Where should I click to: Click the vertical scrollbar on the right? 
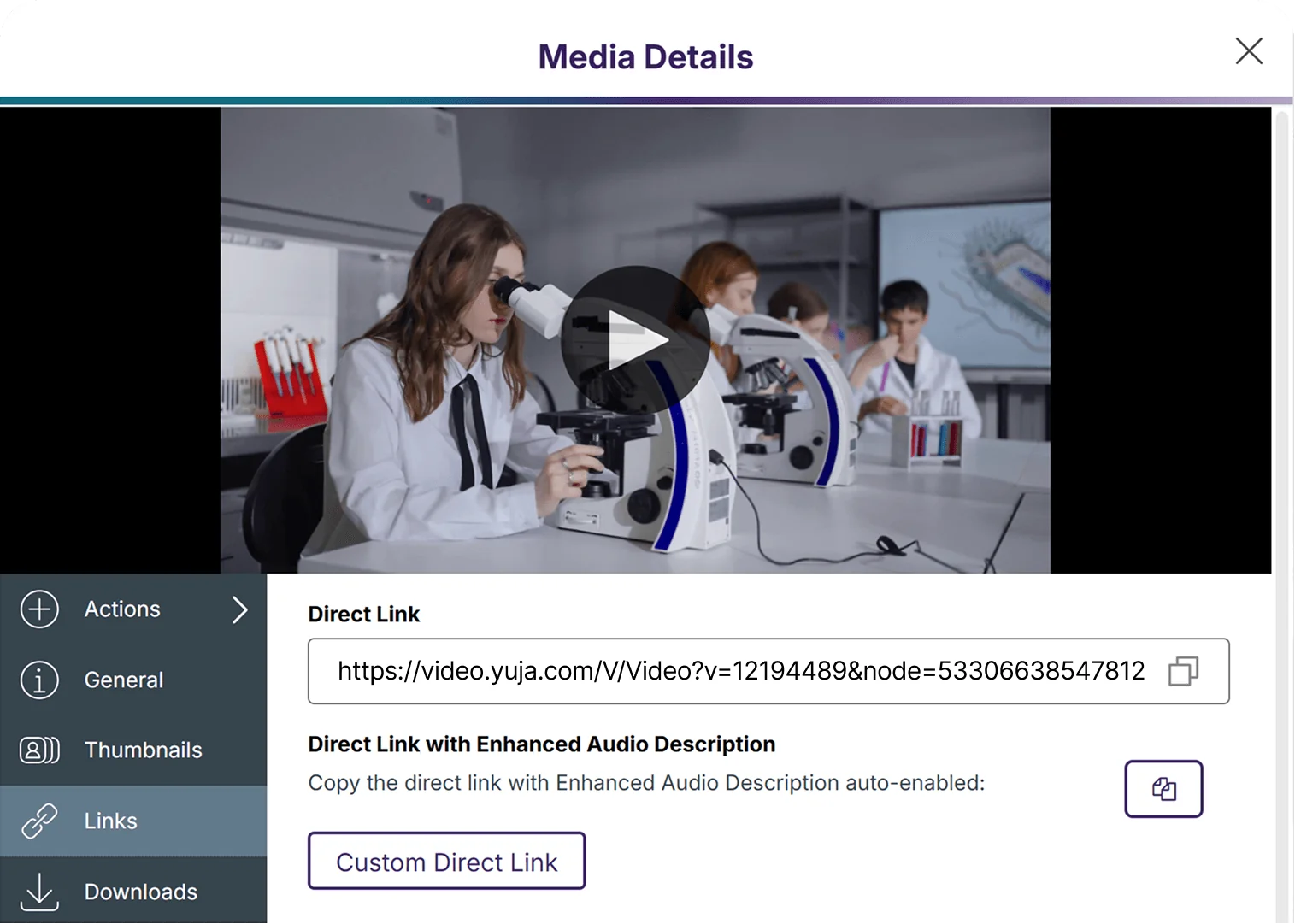[x=1281, y=513]
